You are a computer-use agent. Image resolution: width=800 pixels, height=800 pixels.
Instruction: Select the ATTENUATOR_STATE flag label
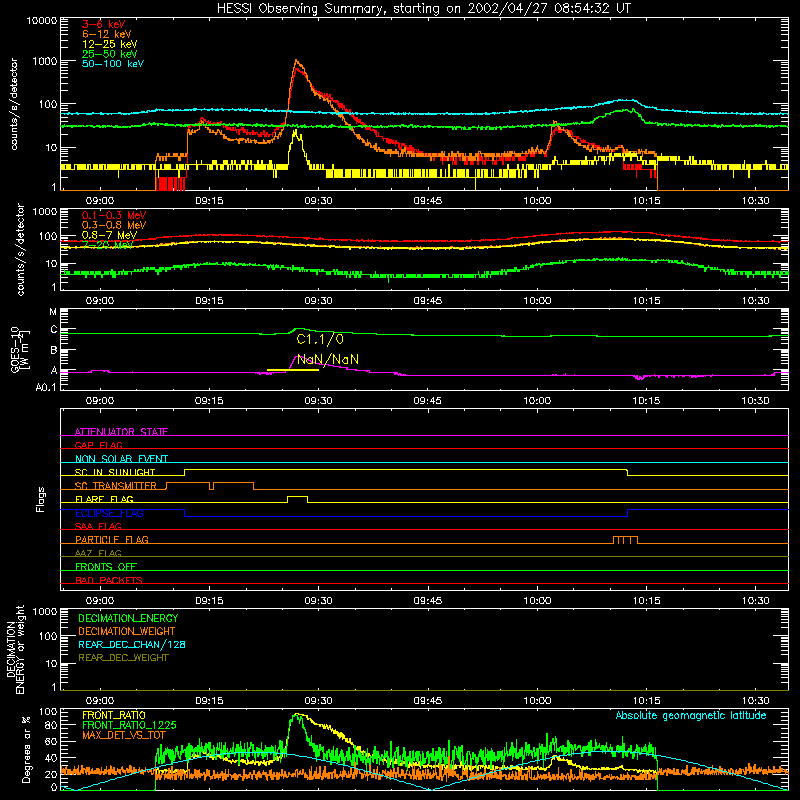point(121,432)
